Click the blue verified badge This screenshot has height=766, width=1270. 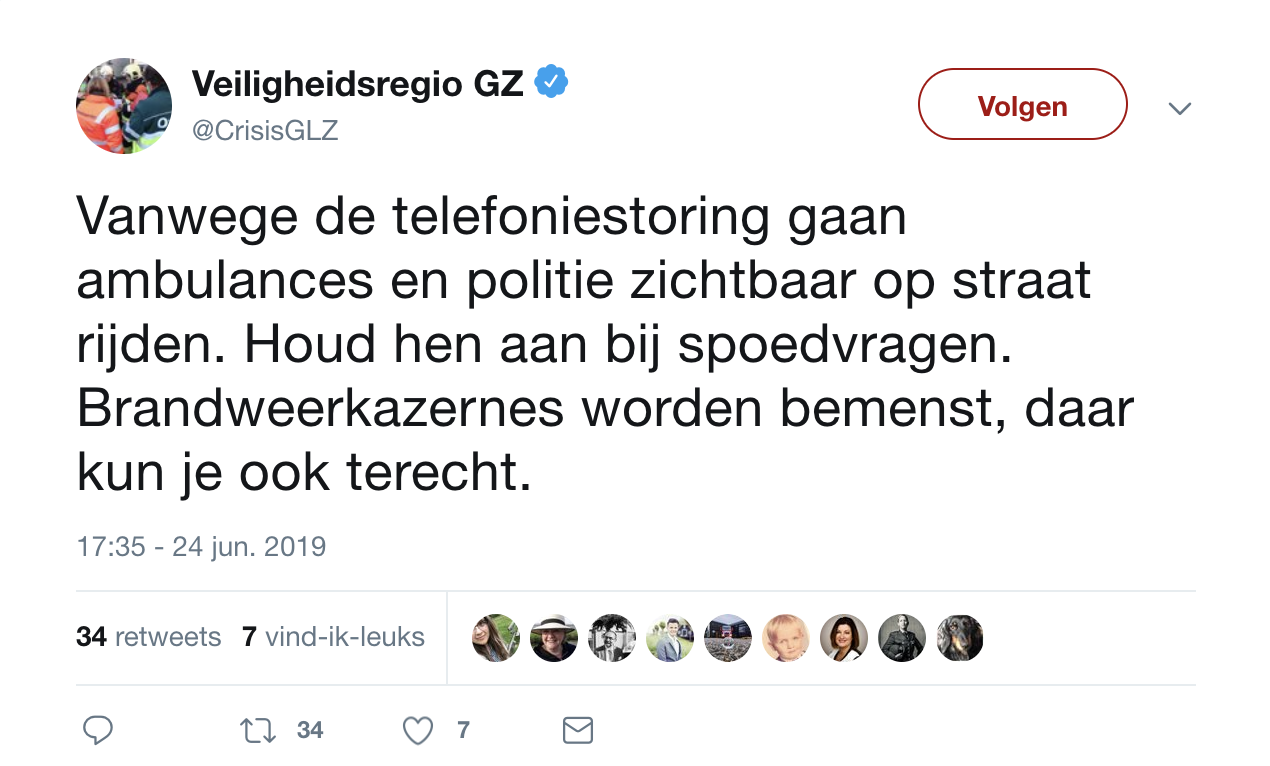pyautogui.click(x=551, y=83)
